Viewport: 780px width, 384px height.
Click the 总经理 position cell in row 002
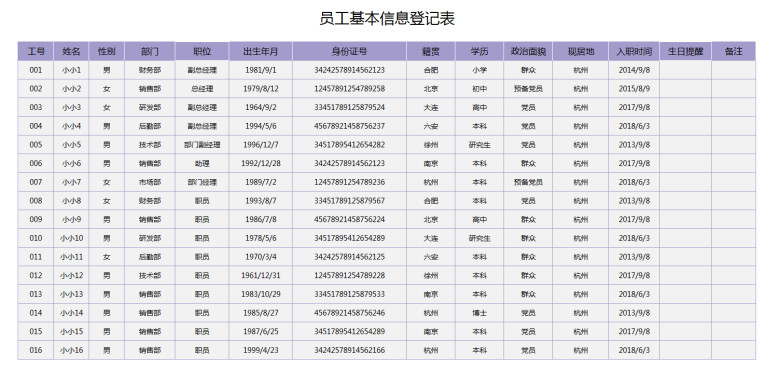click(202, 89)
